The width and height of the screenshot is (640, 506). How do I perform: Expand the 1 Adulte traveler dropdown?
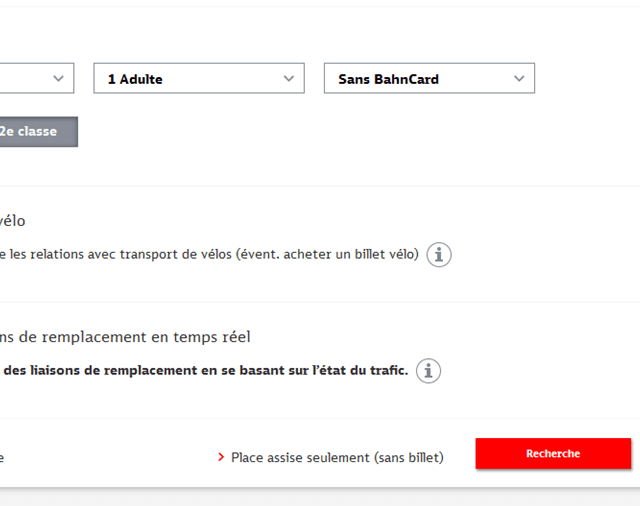click(199, 78)
